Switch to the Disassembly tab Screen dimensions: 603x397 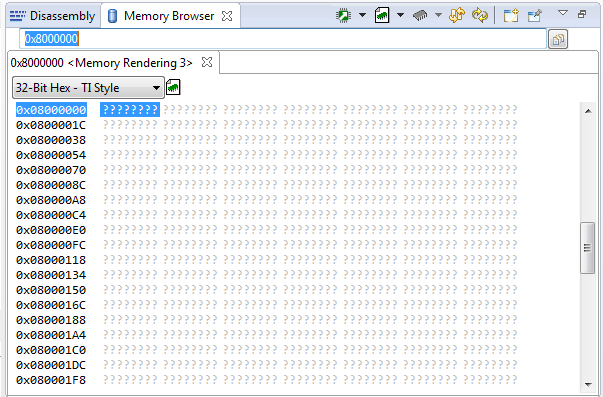[x=53, y=16]
